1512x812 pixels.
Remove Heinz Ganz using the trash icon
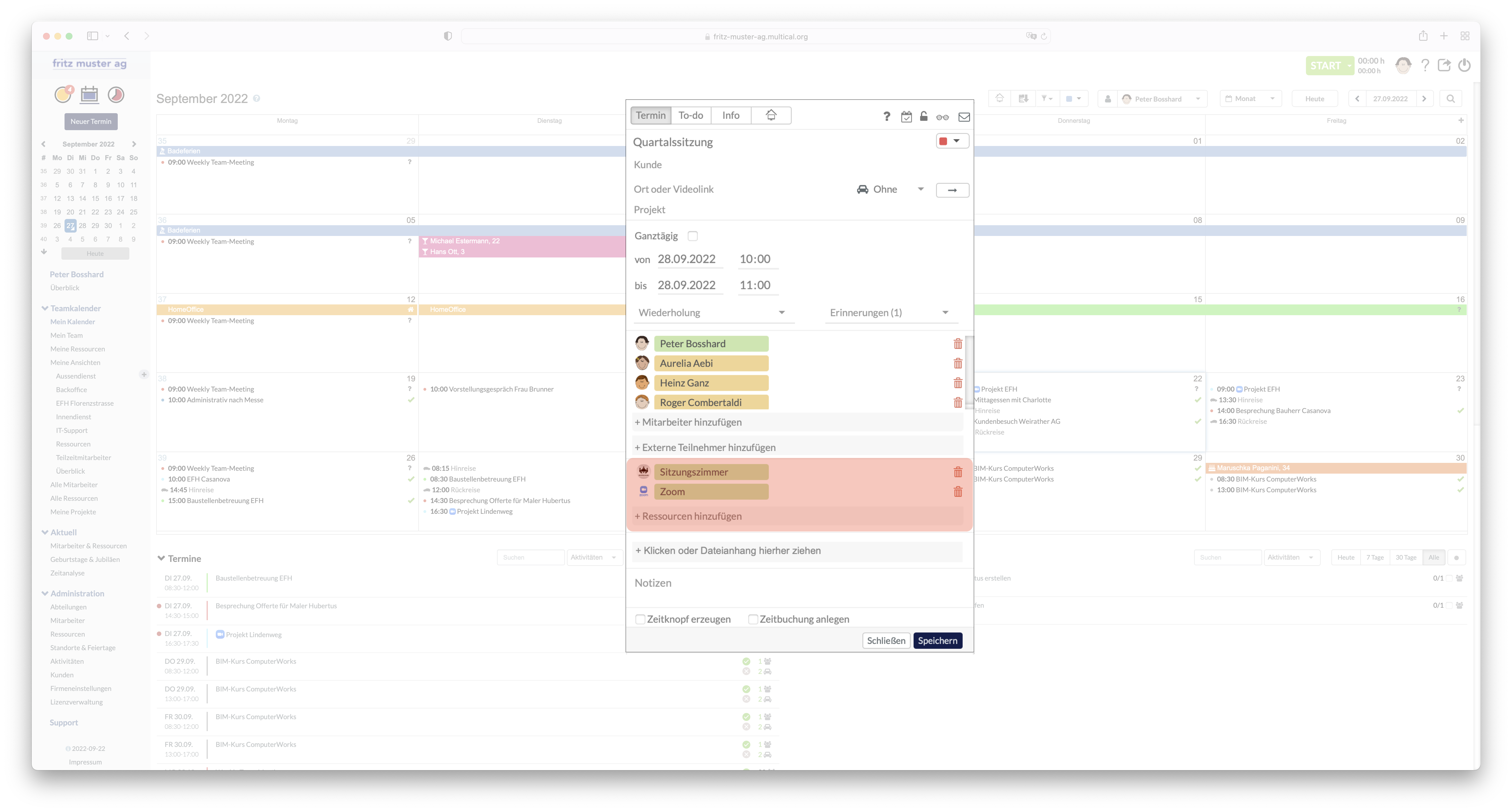coord(958,383)
